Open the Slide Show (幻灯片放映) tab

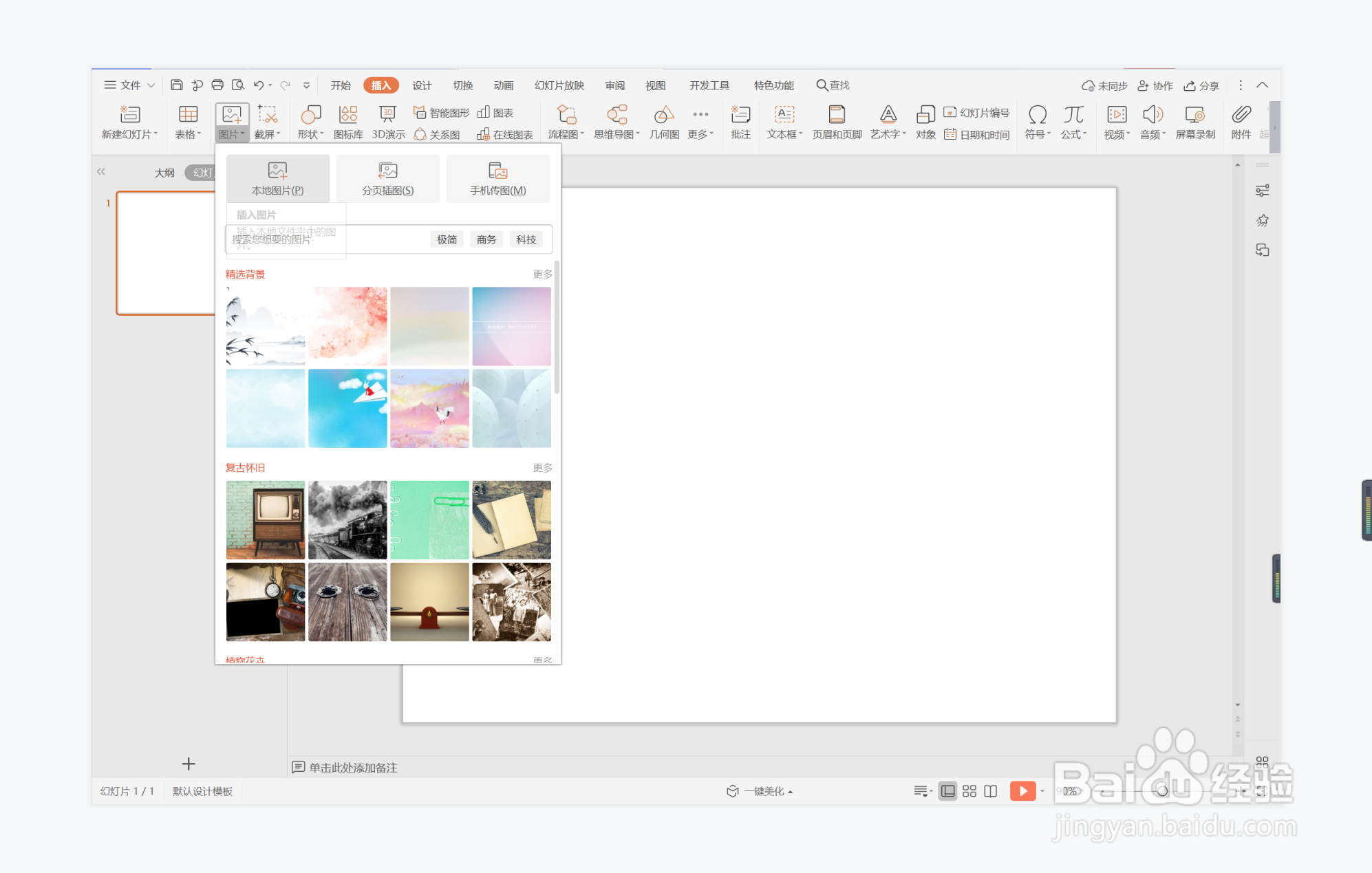[x=559, y=85]
